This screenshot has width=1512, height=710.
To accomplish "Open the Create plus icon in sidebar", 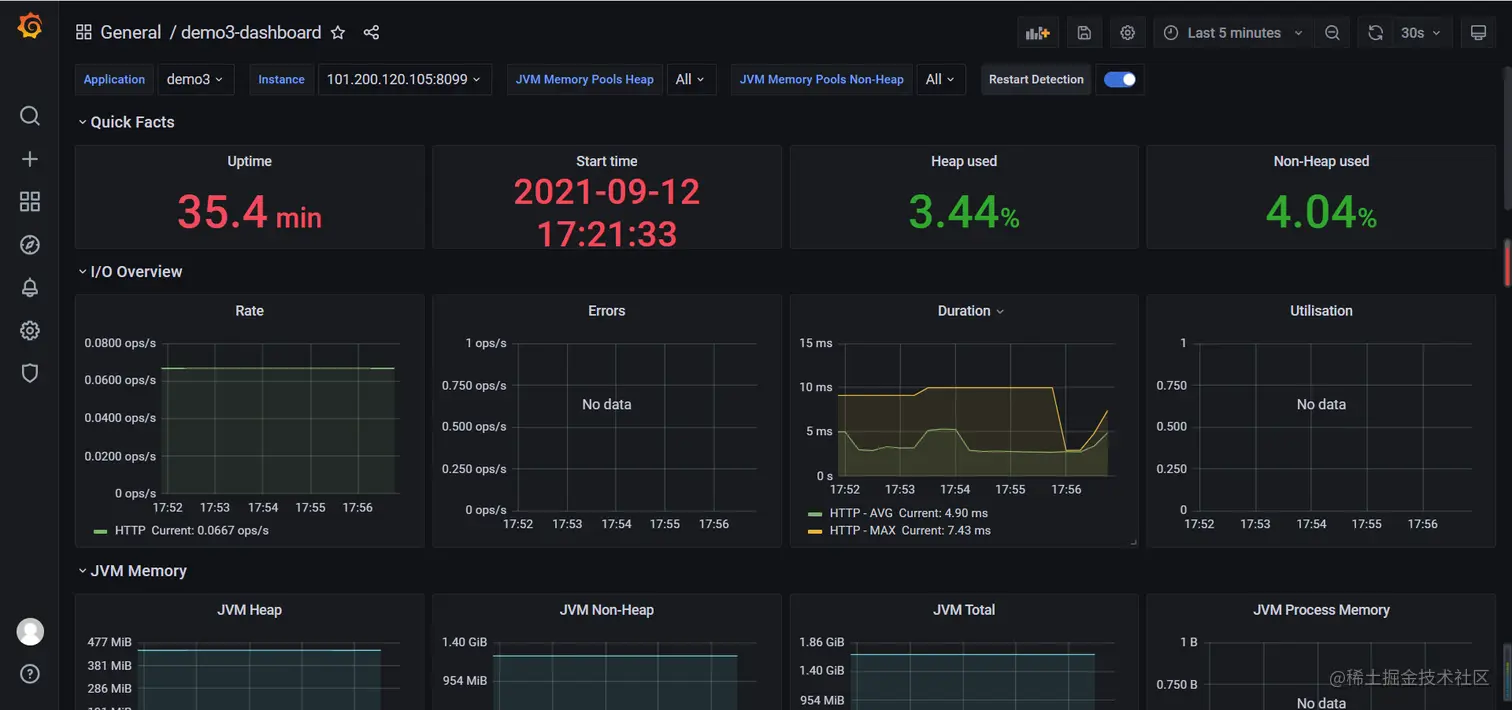I will pos(30,159).
